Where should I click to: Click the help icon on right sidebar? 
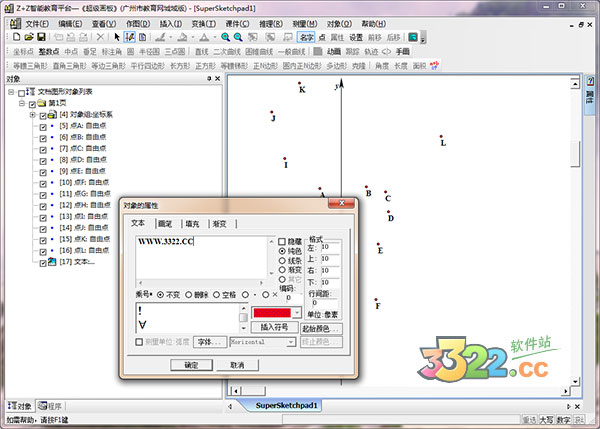click(x=590, y=81)
